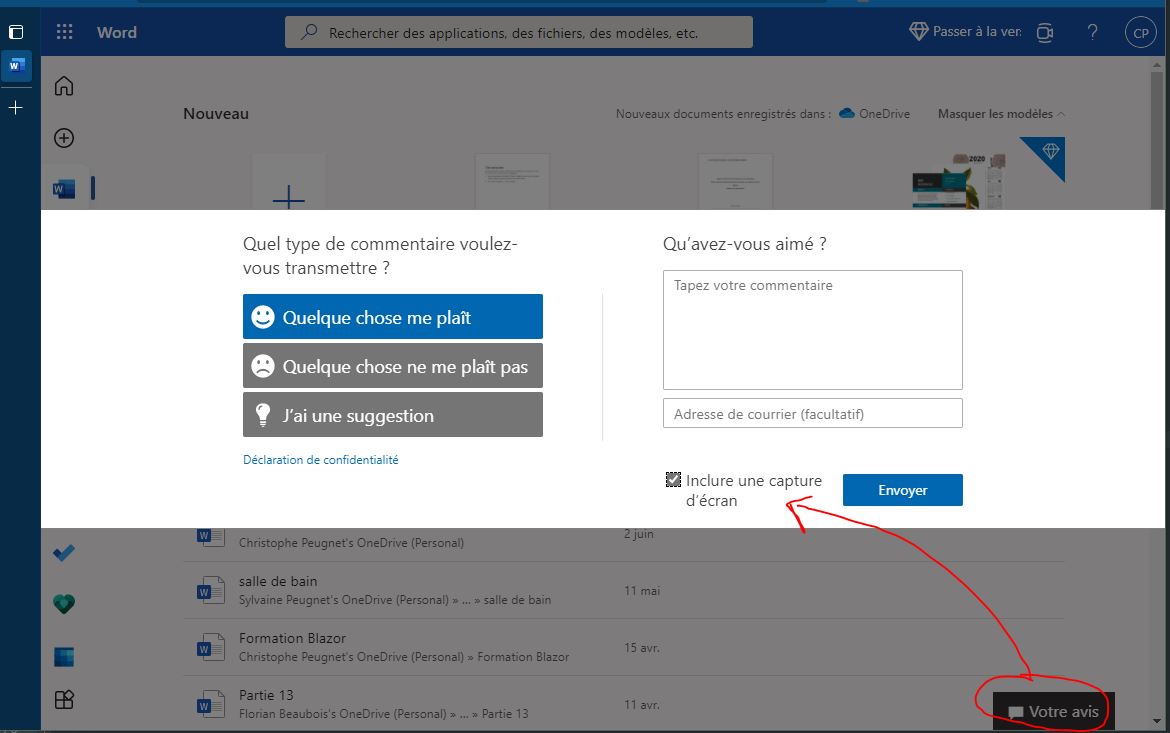This screenshot has height=733, width=1170.
Task: Click the premium template thumbnail with 2020
Action: tap(959, 181)
